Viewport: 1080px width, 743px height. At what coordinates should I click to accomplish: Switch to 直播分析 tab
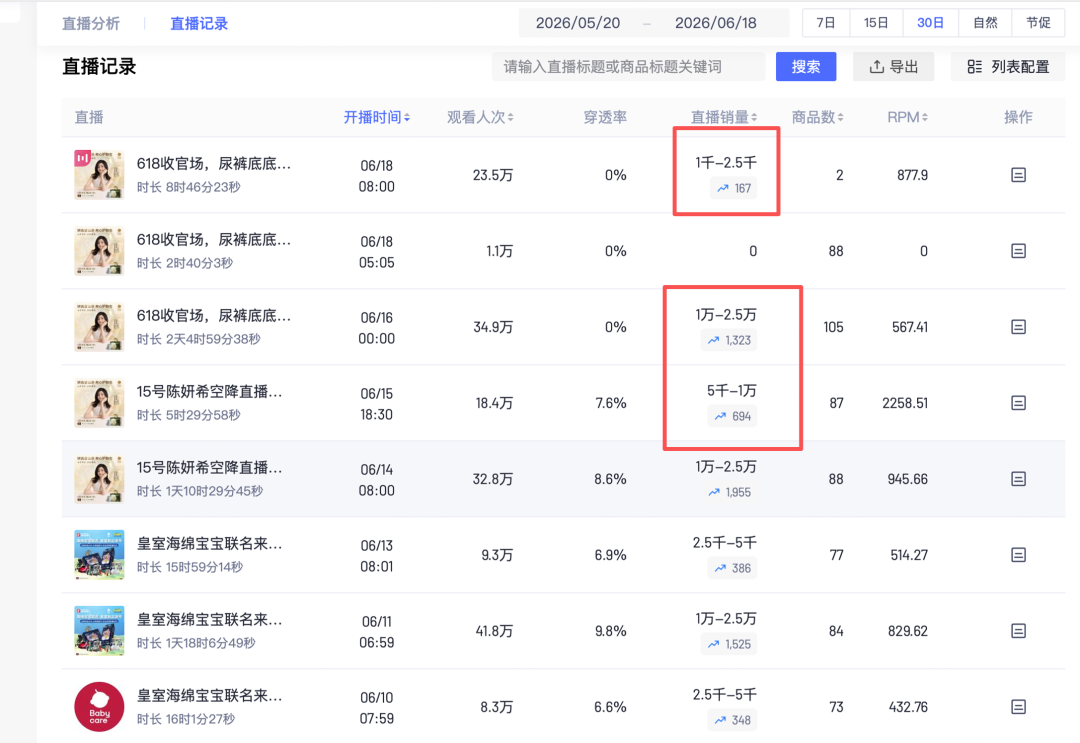91,23
